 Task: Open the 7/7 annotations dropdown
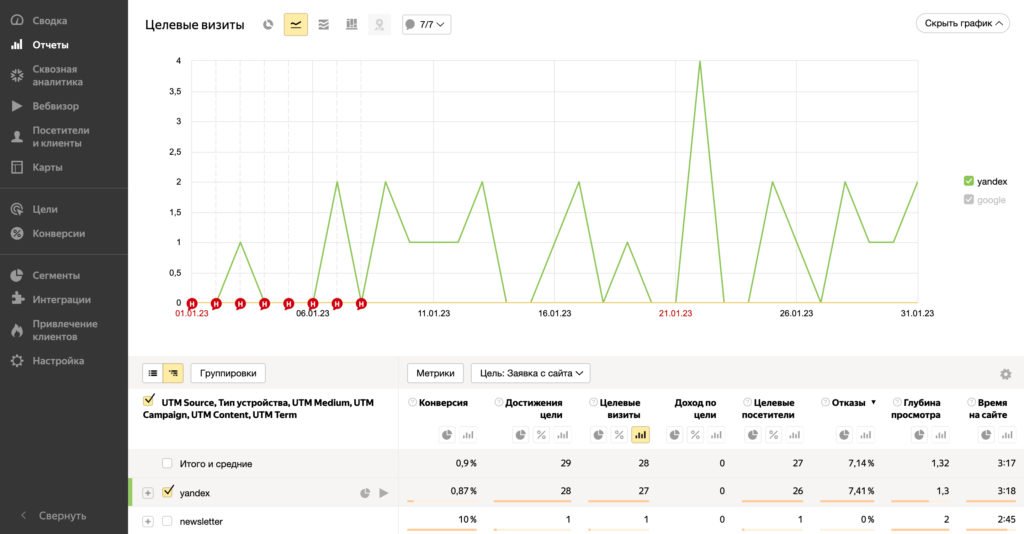pyautogui.click(x=426, y=24)
